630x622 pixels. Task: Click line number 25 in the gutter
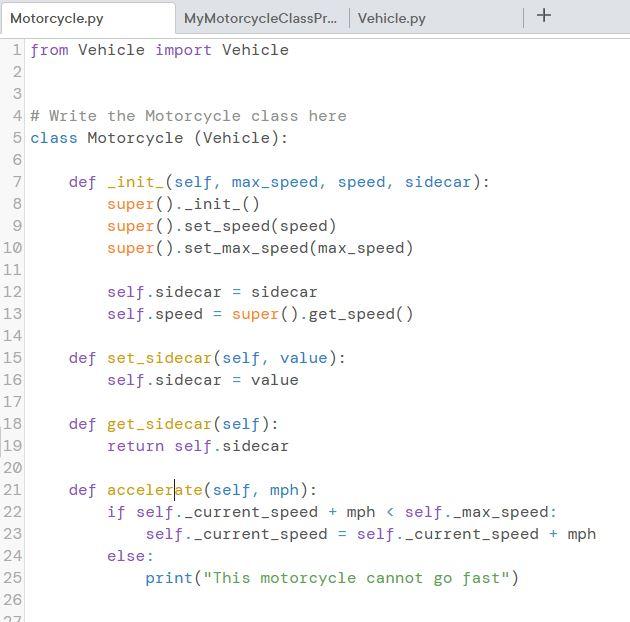(x=12, y=578)
